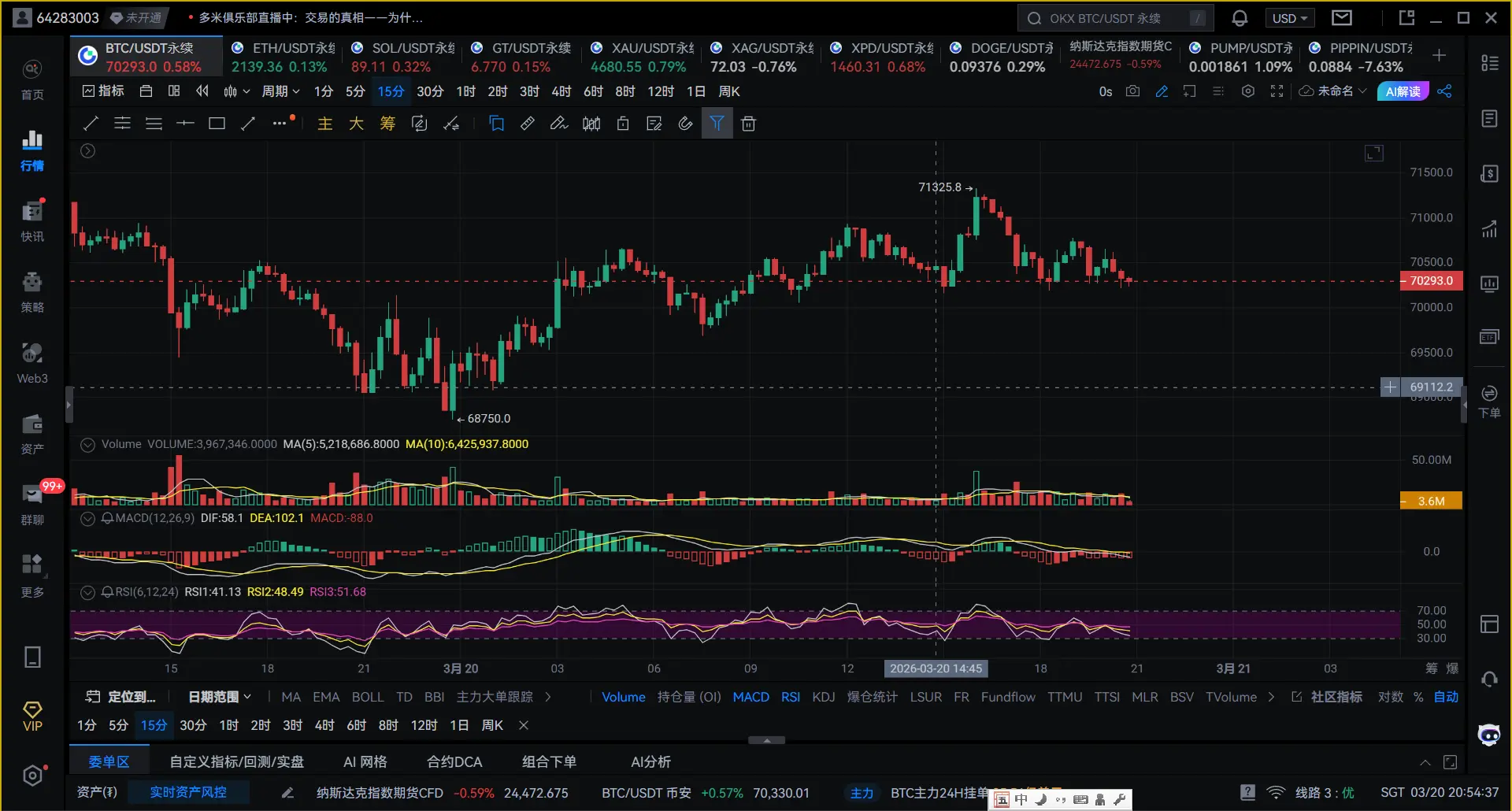Screen dimensions: 1512x811
Task: Switch to the SOL/USDT永续 tab
Action: point(402,57)
